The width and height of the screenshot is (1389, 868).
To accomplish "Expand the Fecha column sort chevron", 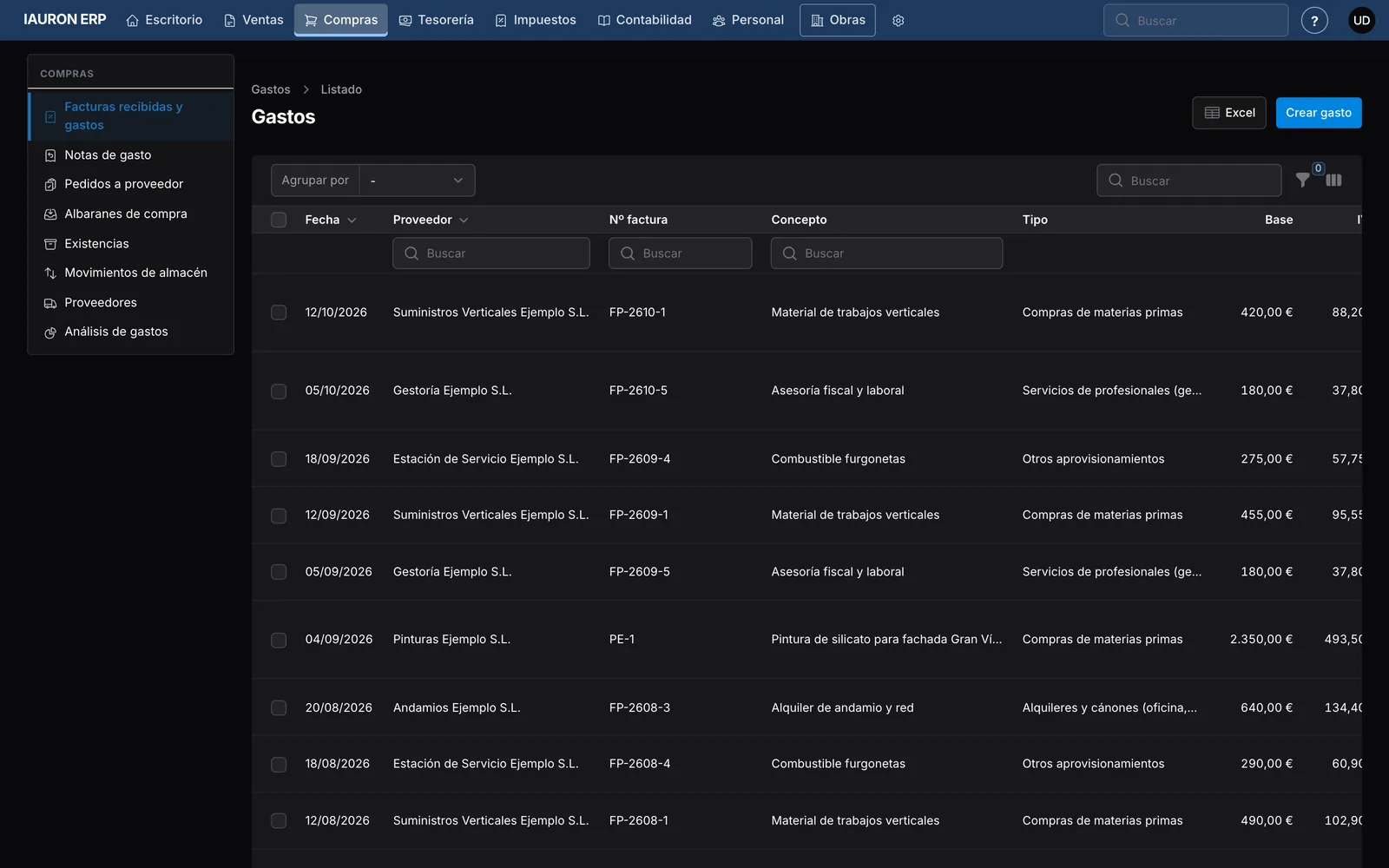I will click(x=352, y=220).
